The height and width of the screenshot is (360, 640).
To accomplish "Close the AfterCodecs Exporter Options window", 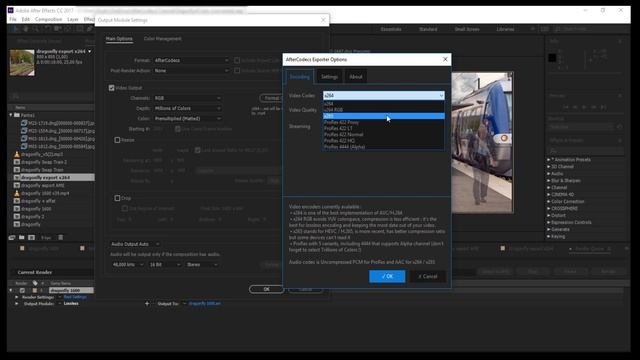I will point(445,59).
